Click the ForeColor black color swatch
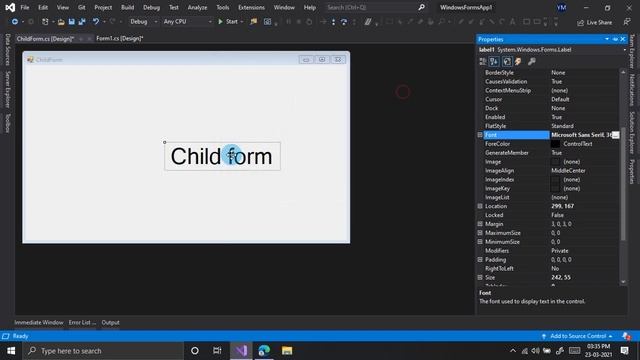The height and width of the screenshot is (360, 640). click(556, 144)
